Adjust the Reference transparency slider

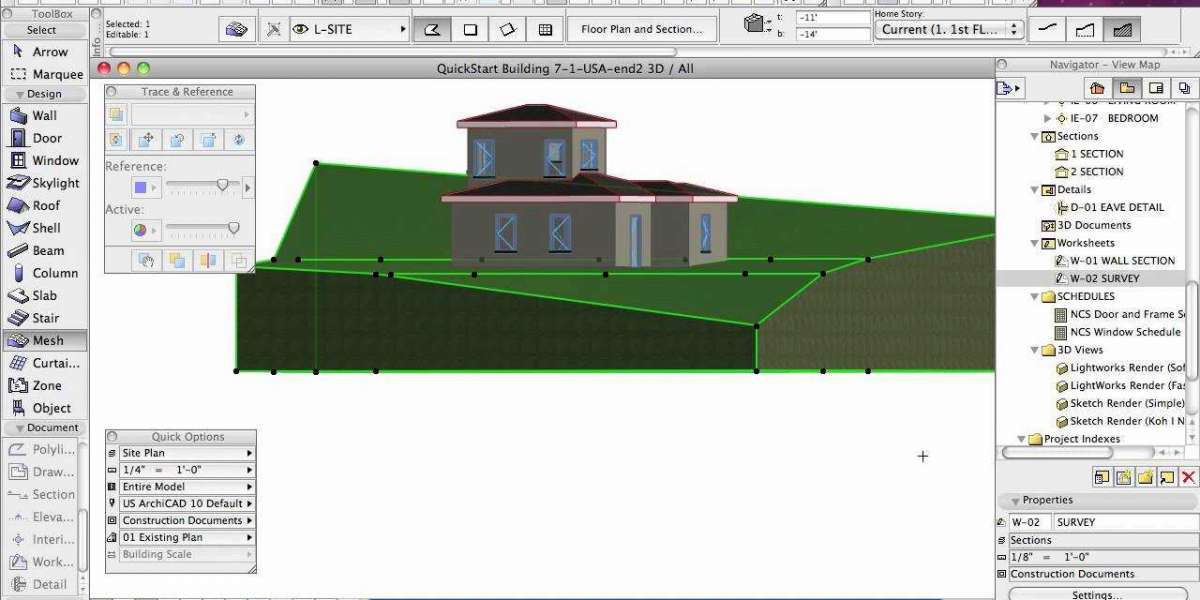pos(222,185)
